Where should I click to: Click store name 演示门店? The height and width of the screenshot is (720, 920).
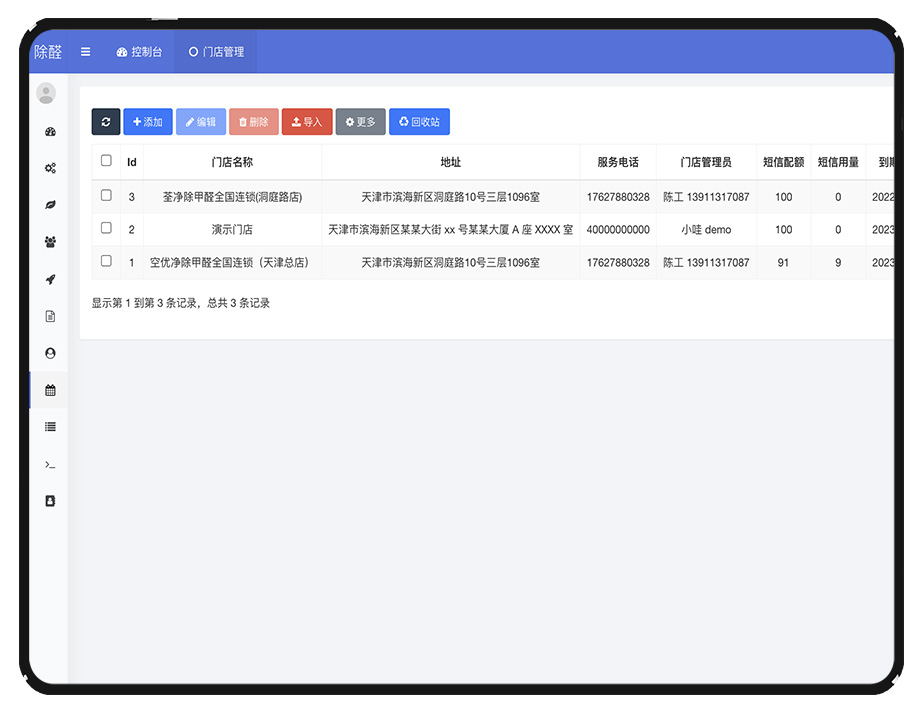[232, 229]
